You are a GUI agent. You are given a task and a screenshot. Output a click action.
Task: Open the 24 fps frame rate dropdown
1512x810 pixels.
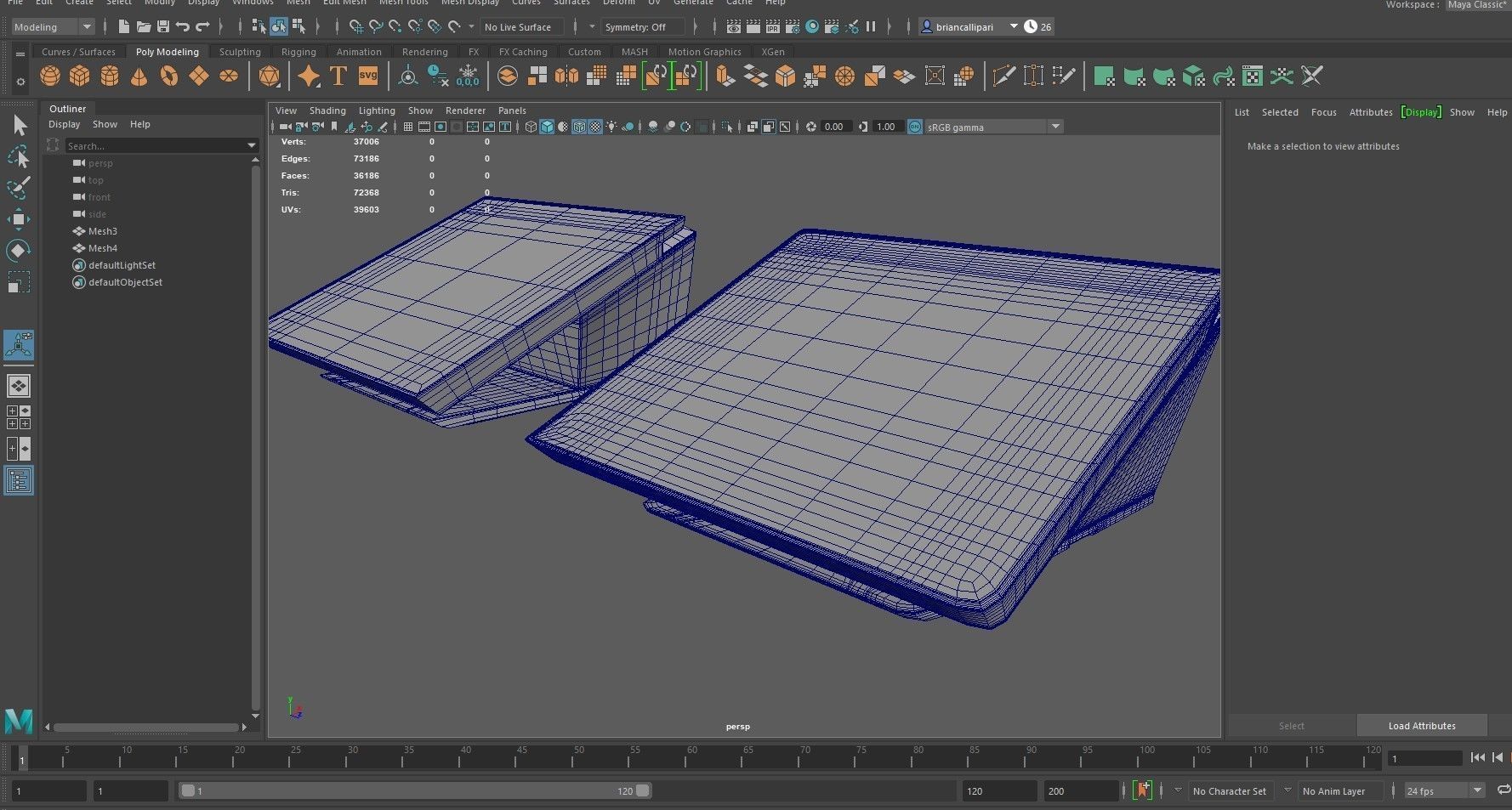click(x=1444, y=790)
